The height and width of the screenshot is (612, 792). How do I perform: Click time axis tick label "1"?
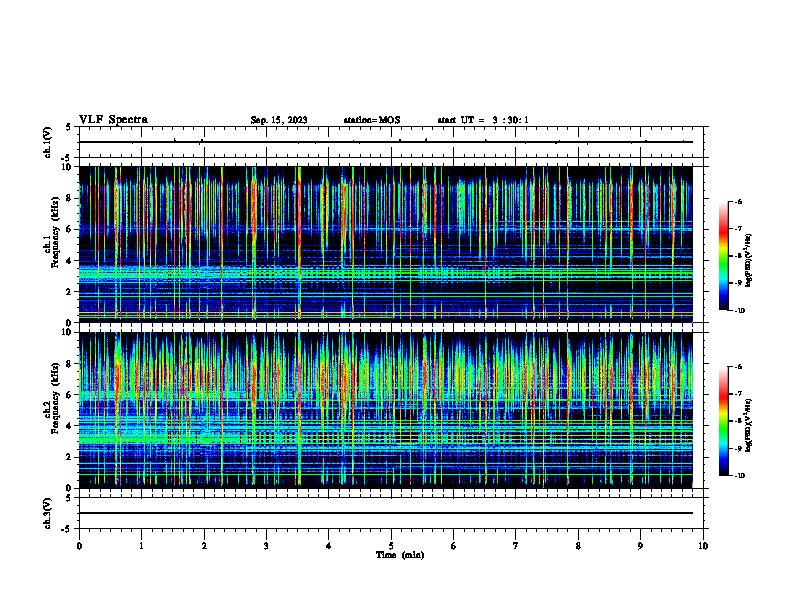[x=141, y=546]
